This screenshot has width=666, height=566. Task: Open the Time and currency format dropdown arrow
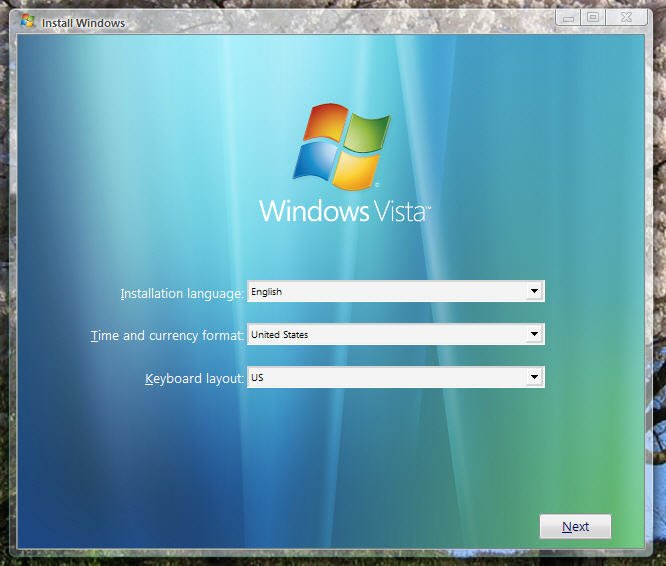pos(534,334)
